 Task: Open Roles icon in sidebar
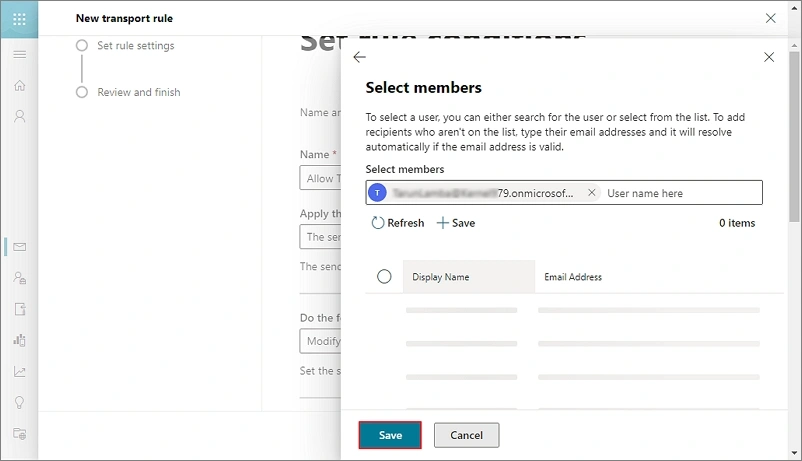click(19, 278)
